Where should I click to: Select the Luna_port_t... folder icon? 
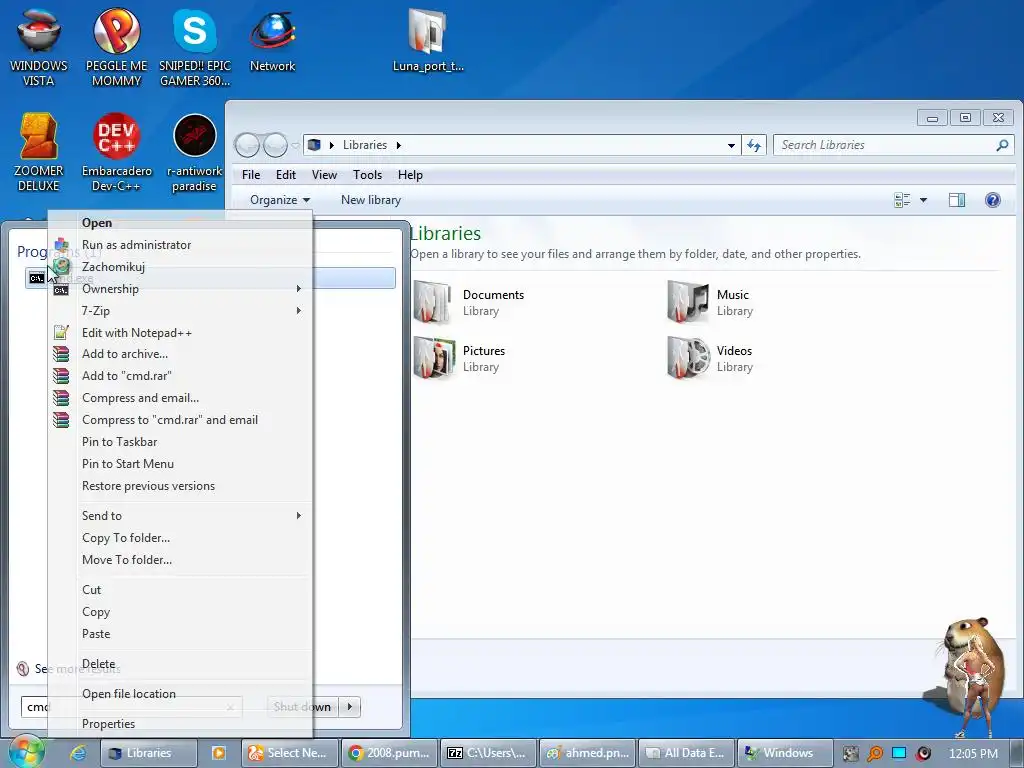click(428, 40)
